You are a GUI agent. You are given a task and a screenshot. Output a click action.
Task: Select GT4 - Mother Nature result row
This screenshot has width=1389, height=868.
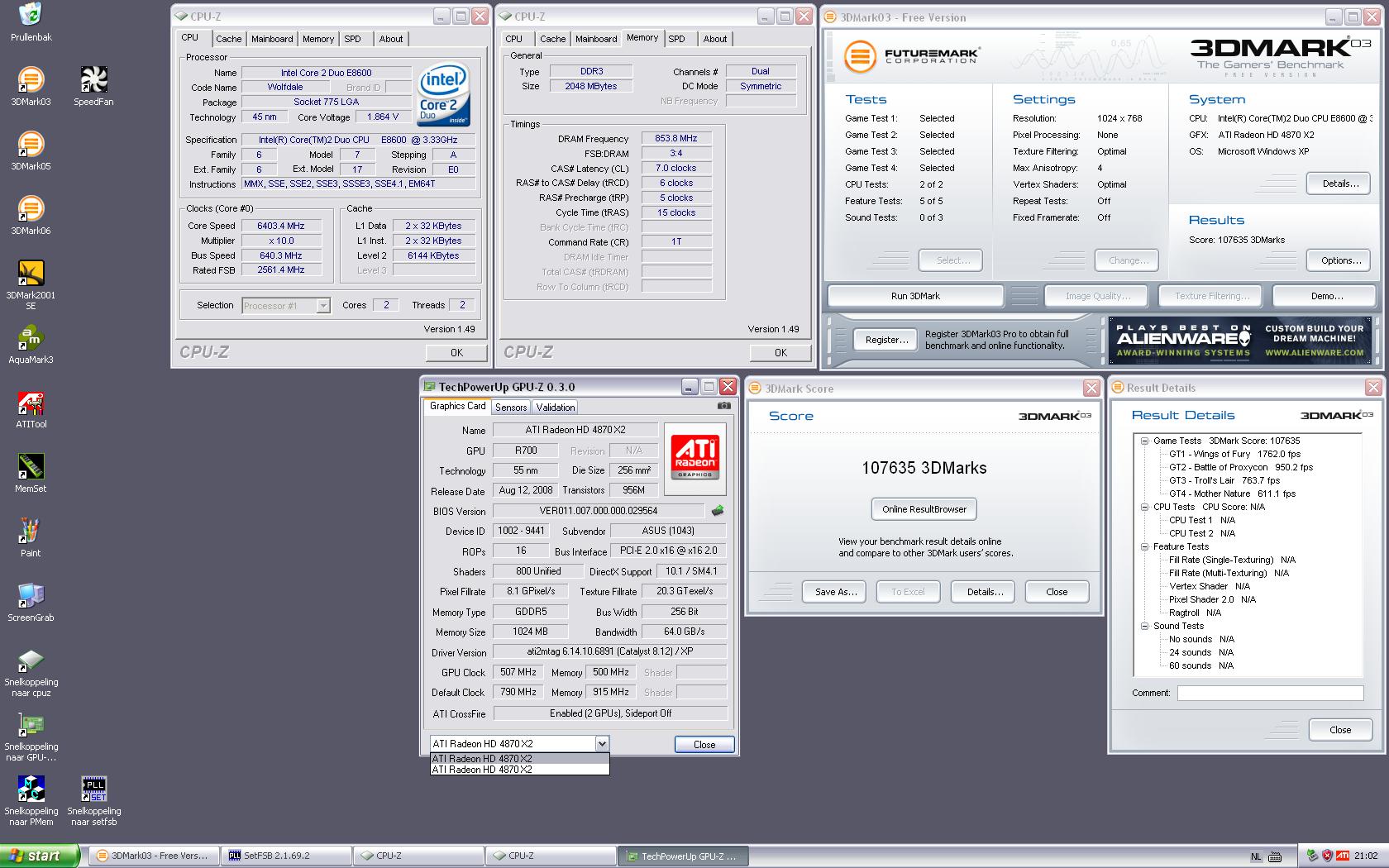(x=1232, y=494)
